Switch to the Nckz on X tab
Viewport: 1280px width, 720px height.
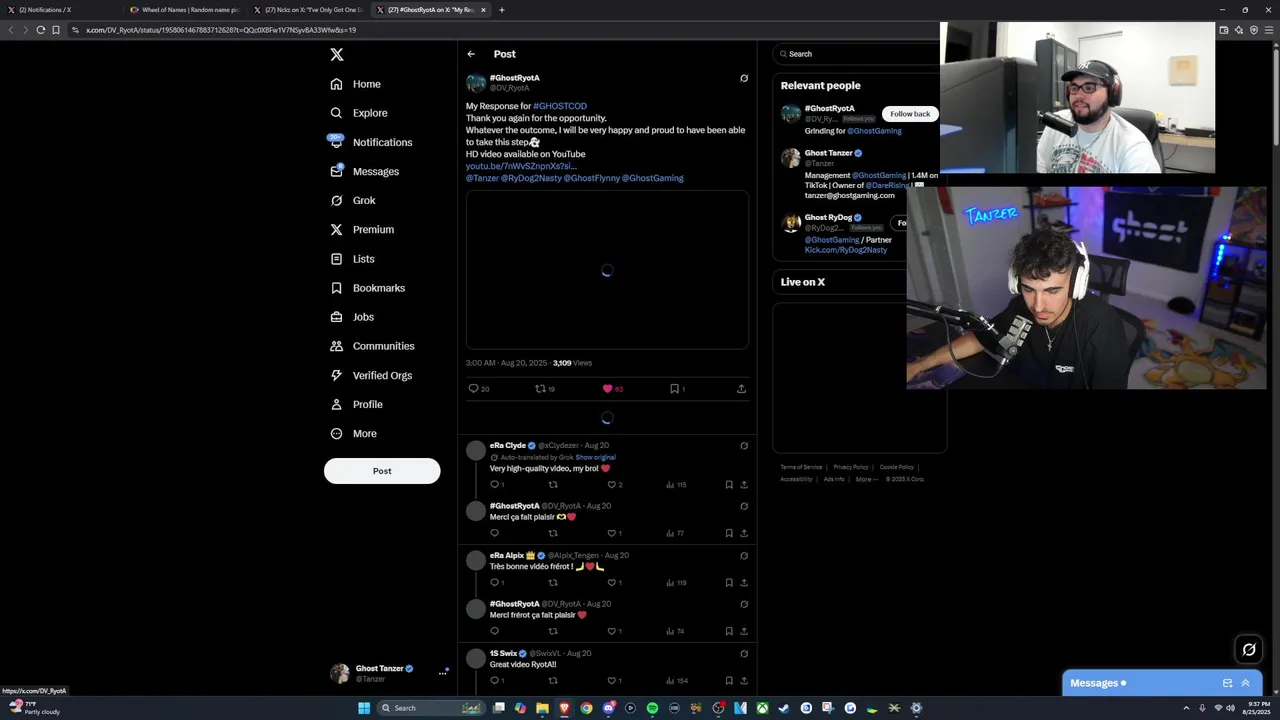click(x=308, y=10)
